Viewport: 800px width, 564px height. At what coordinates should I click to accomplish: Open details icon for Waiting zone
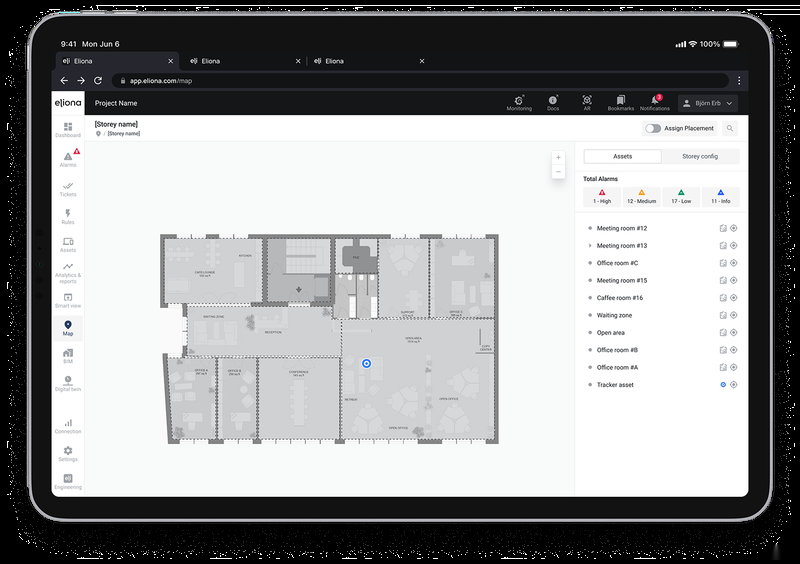[723, 315]
